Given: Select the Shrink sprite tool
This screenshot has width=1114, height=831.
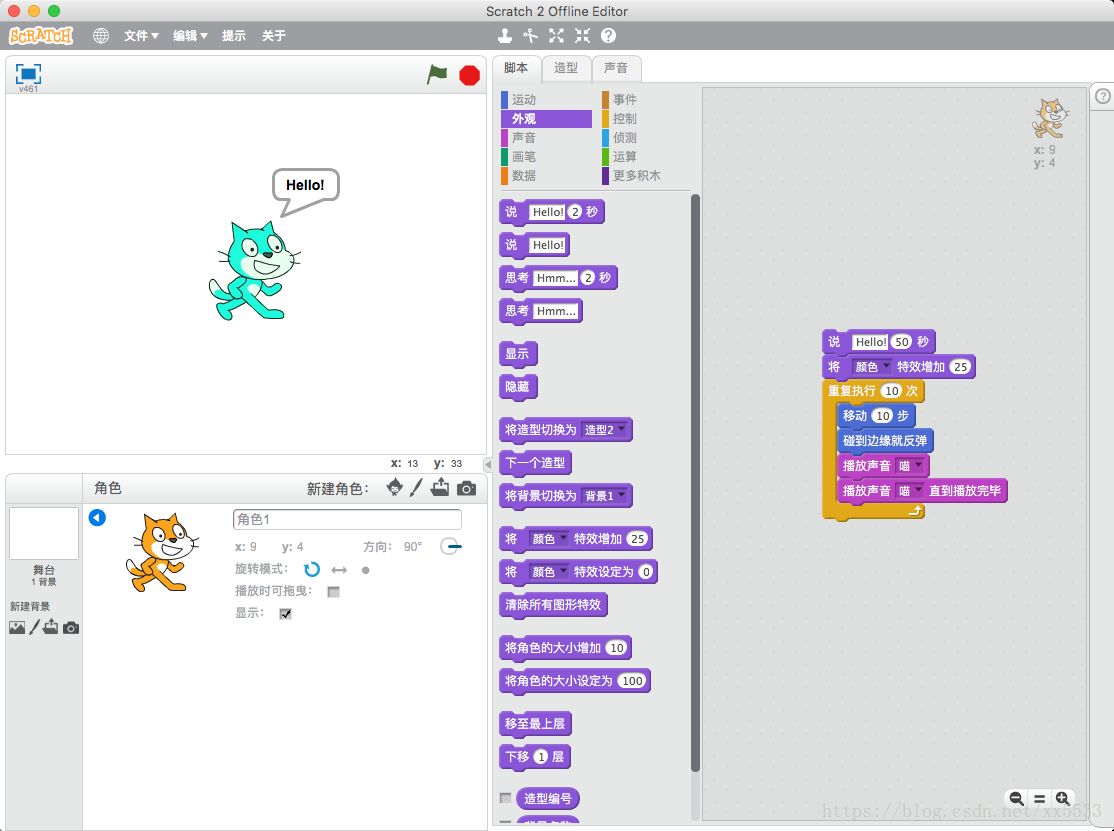Looking at the screenshot, I should coord(583,36).
